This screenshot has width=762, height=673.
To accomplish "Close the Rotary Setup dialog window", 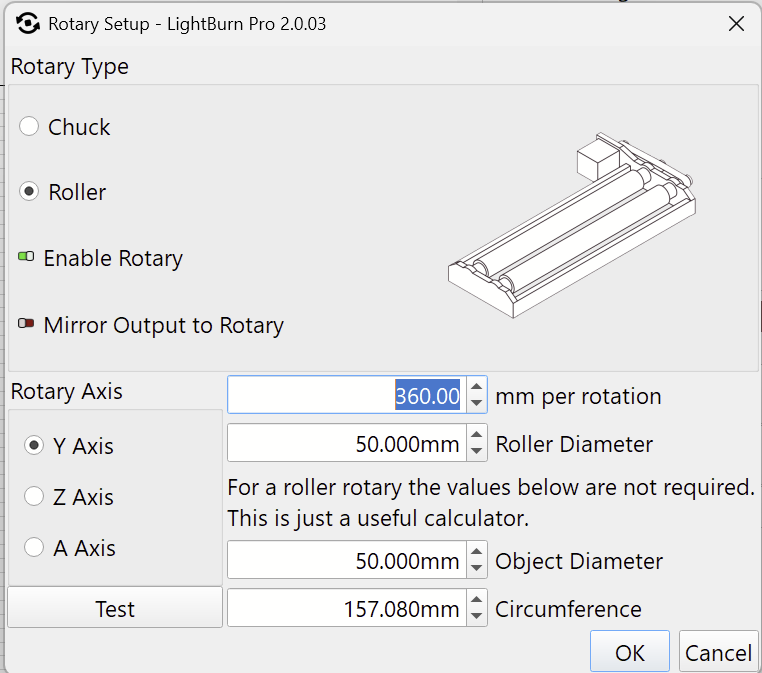I will coord(736,23).
